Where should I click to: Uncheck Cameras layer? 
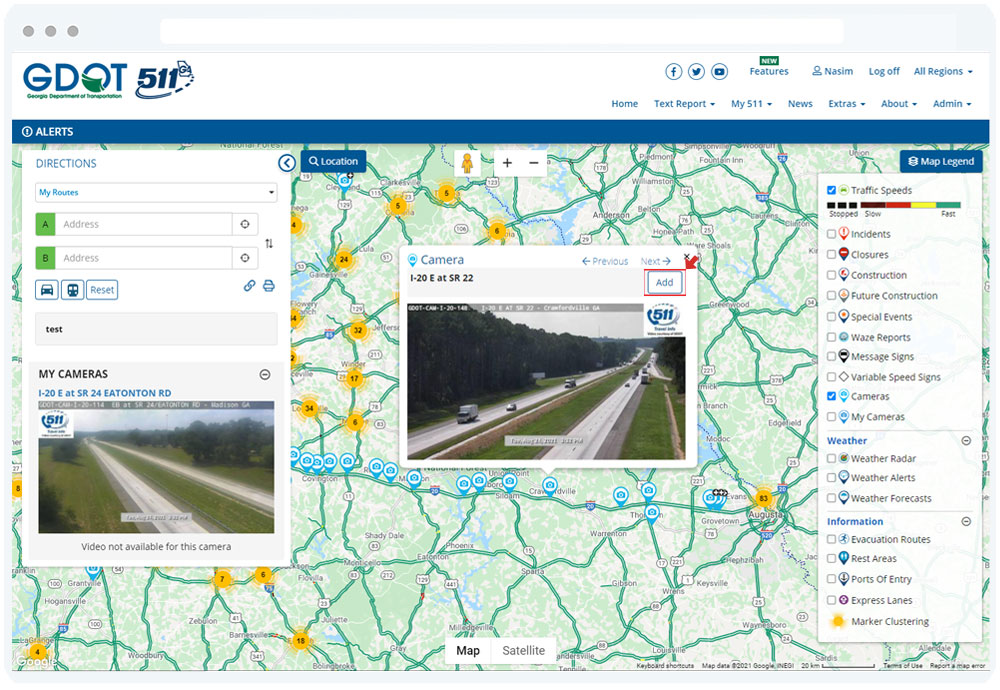pyautogui.click(x=832, y=396)
